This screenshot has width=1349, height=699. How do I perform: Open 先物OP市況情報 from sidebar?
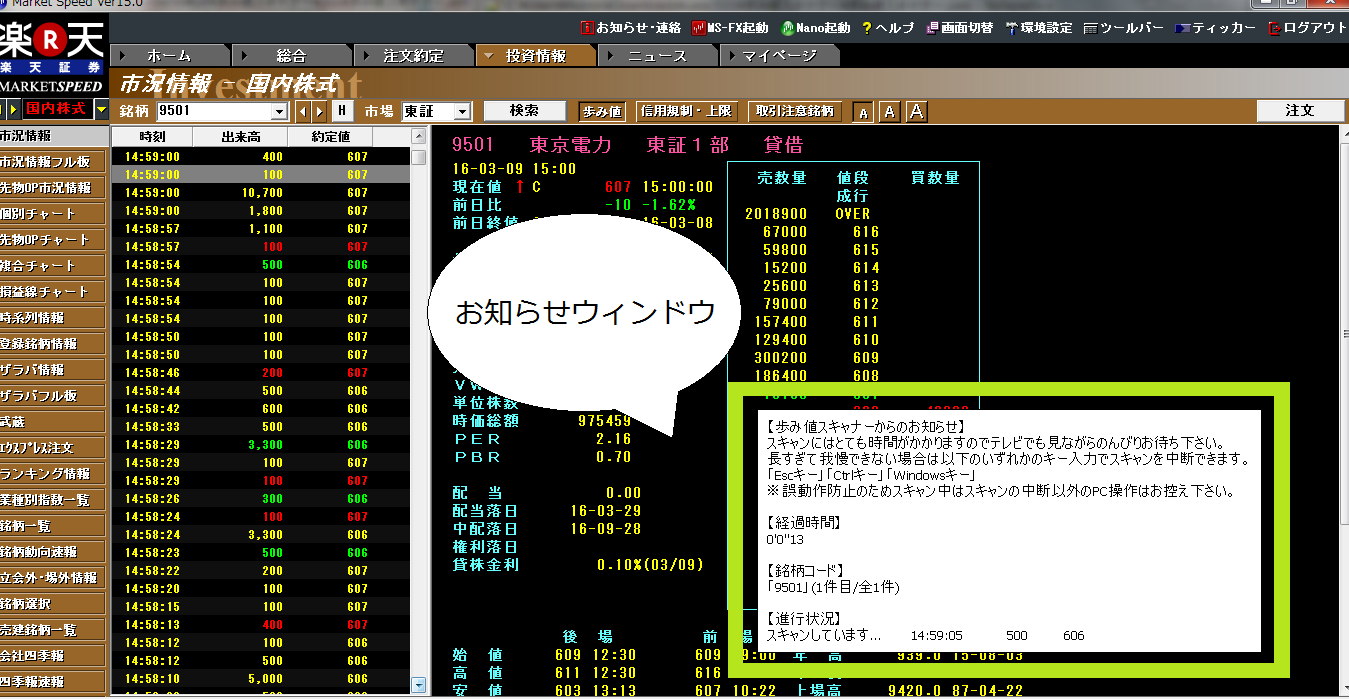click(x=53, y=188)
